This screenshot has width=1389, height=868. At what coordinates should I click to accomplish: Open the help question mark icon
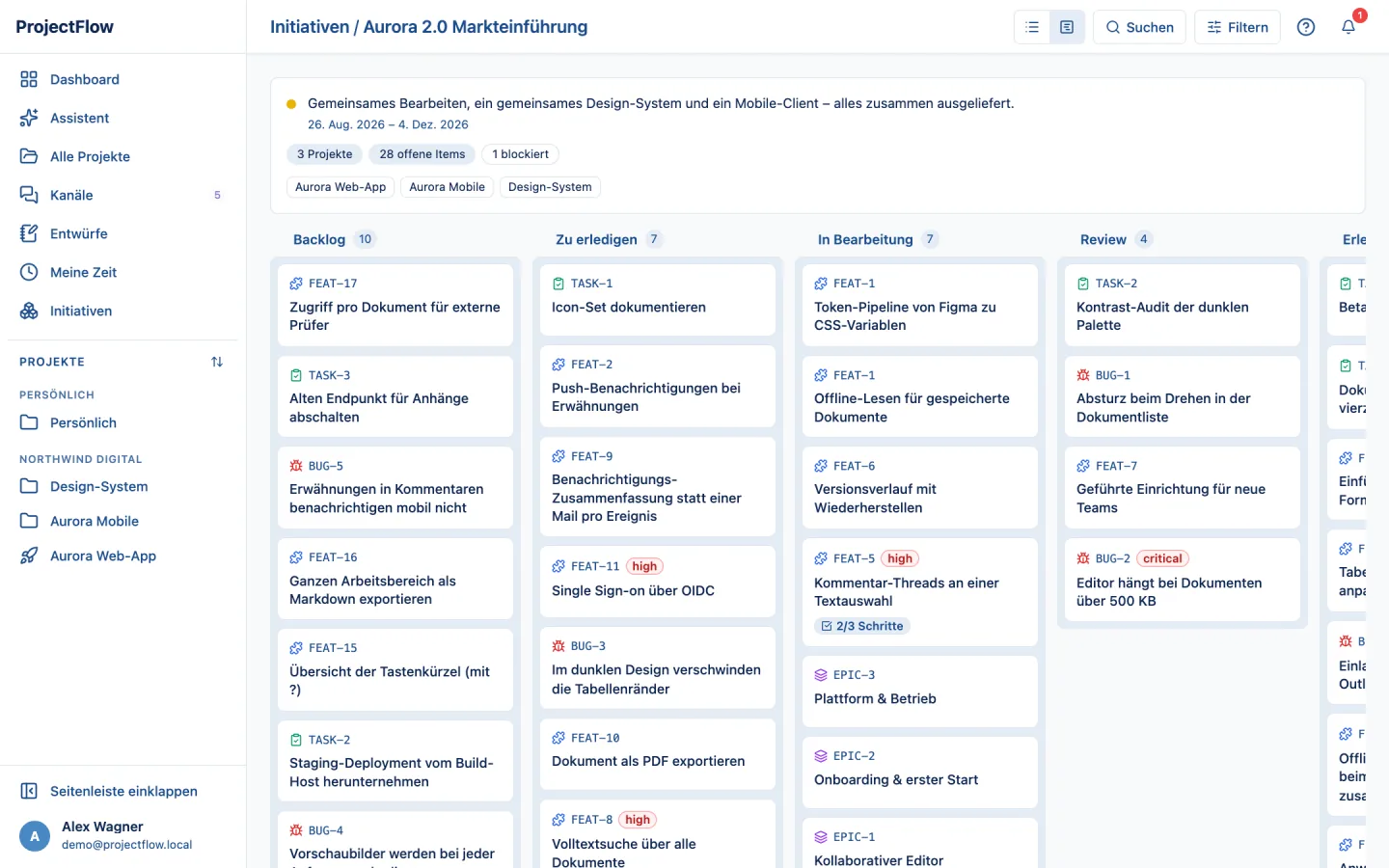(x=1306, y=27)
